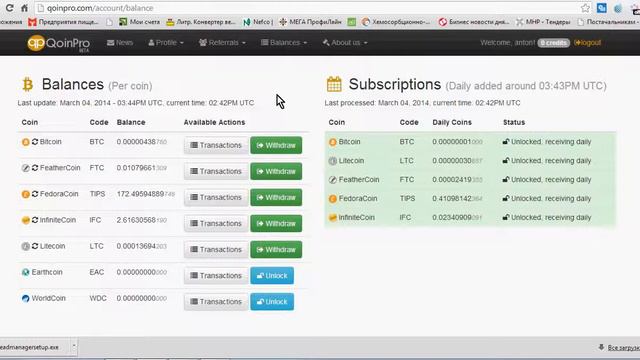Click the refresh icon next to InfiniteCoin balance
Viewport: 640px width, 360px height.
[x=35, y=220]
